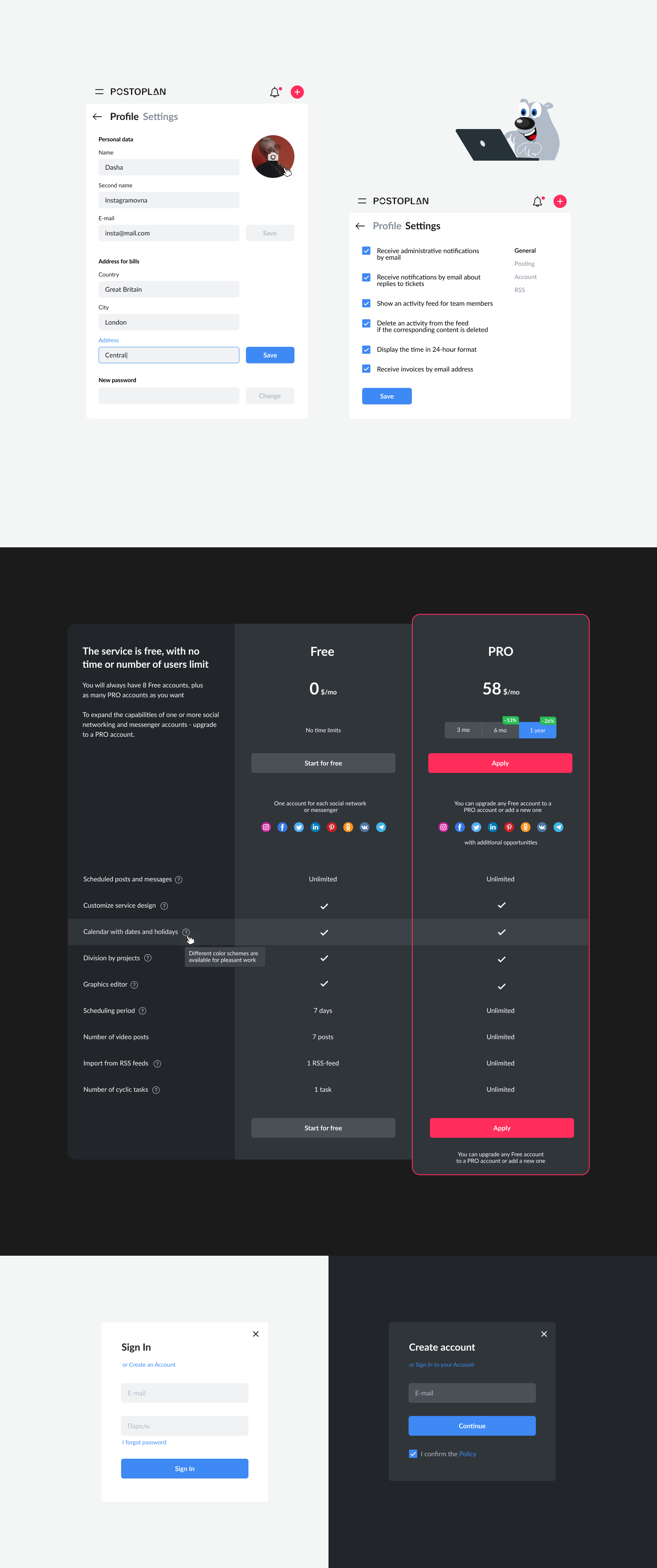The height and width of the screenshot is (1568, 657).
Task: Click red plus button in notification settings panel
Action: (560, 201)
